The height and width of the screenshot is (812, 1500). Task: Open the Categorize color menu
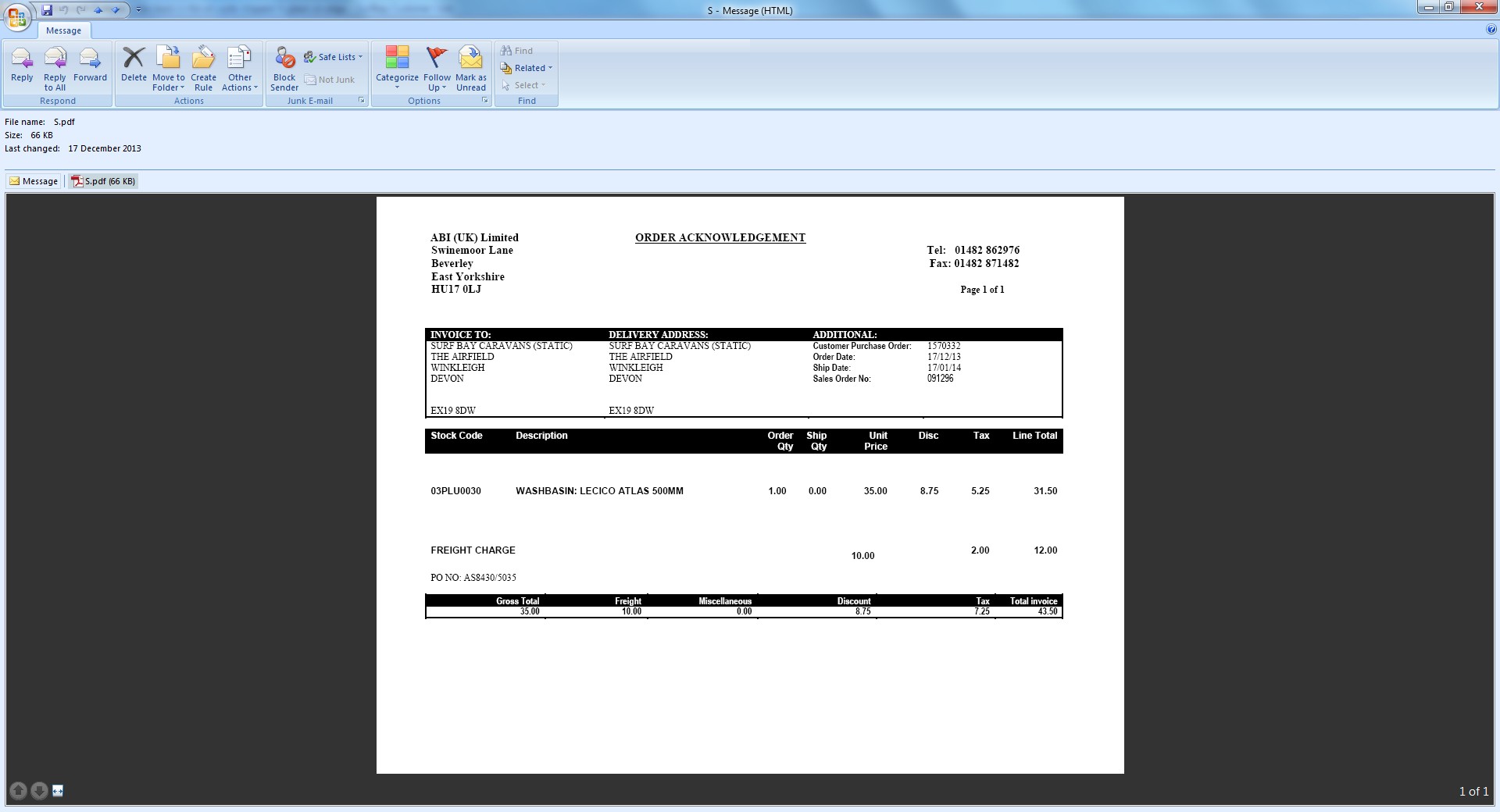point(397,68)
